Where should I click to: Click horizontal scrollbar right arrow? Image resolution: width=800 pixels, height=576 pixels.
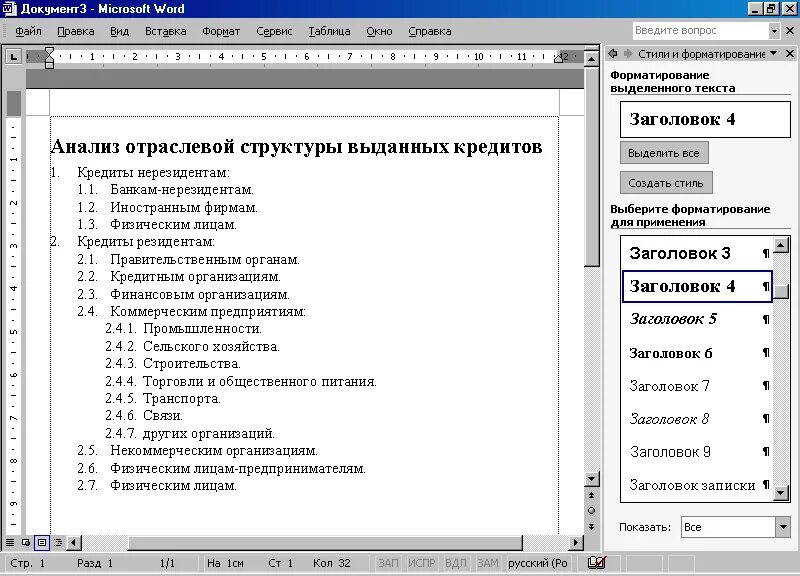pos(576,542)
